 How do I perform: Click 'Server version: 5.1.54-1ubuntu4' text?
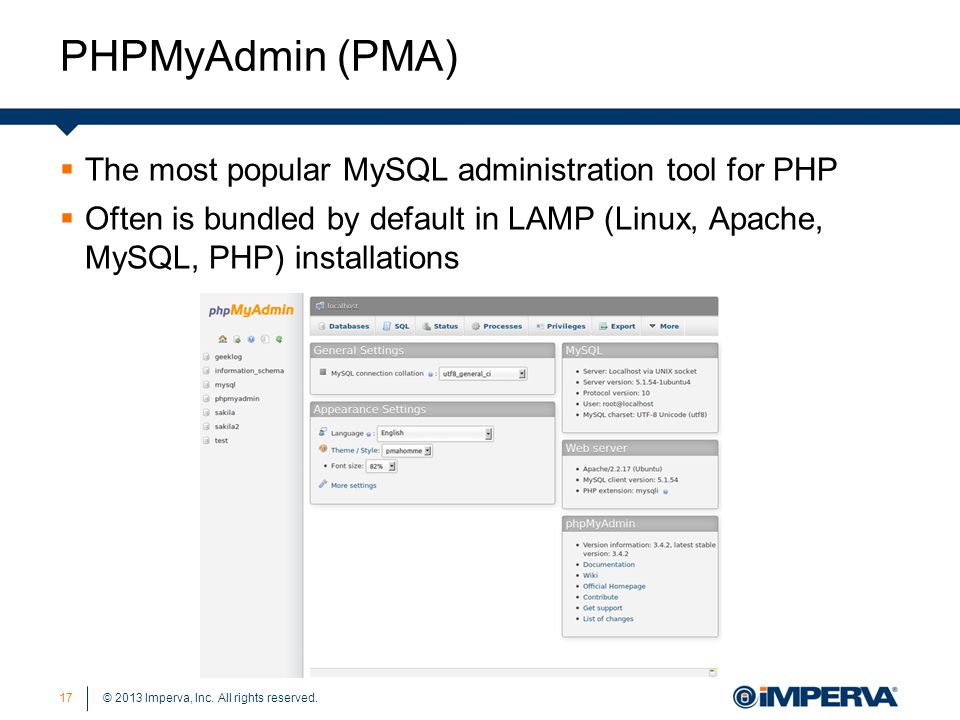coord(637,382)
